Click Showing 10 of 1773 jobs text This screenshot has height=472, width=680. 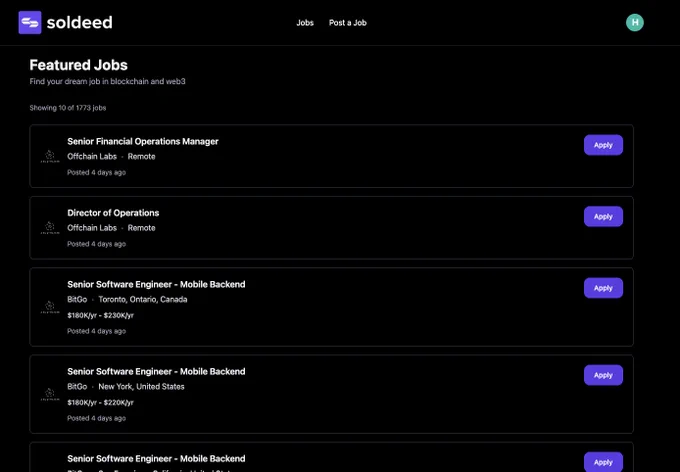coord(68,108)
